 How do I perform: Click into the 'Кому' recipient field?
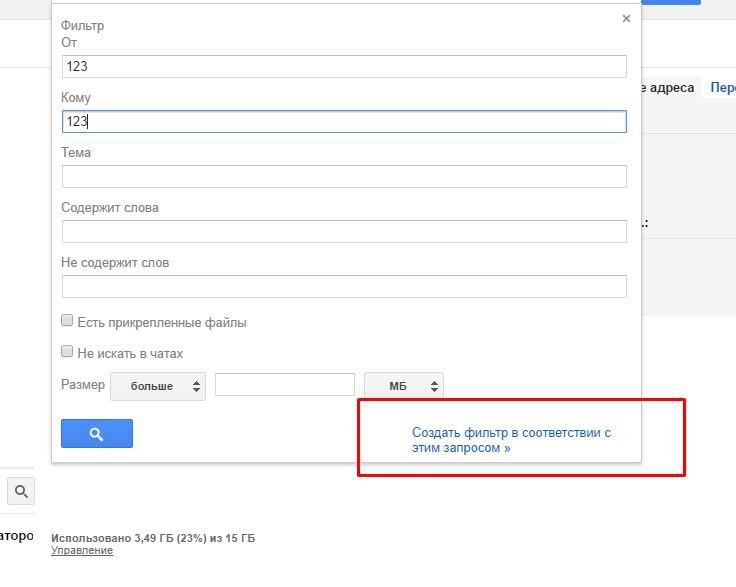tap(344, 122)
